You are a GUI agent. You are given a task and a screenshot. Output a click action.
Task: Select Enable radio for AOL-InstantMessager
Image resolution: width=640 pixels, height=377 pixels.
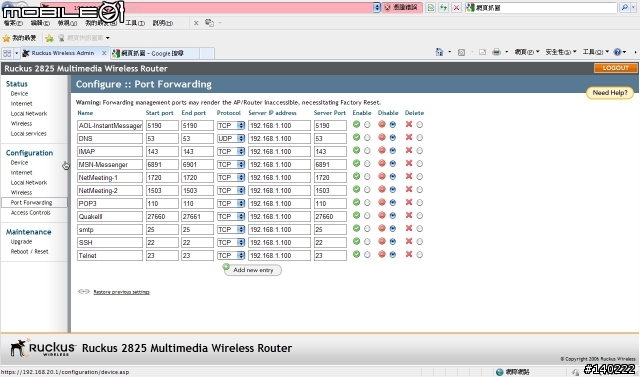pos(367,125)
